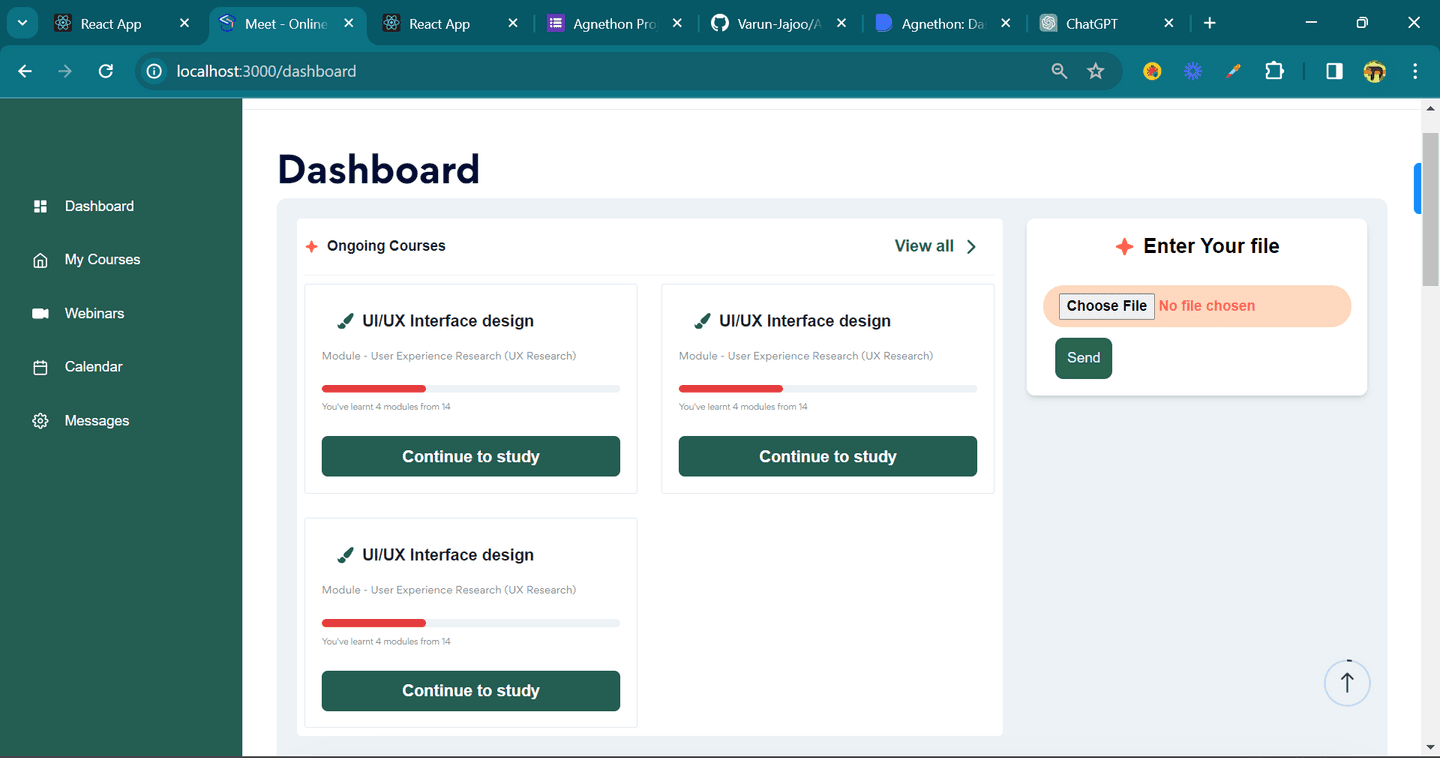Click the No file chosen text
1440x758 pixels.
1207,306
